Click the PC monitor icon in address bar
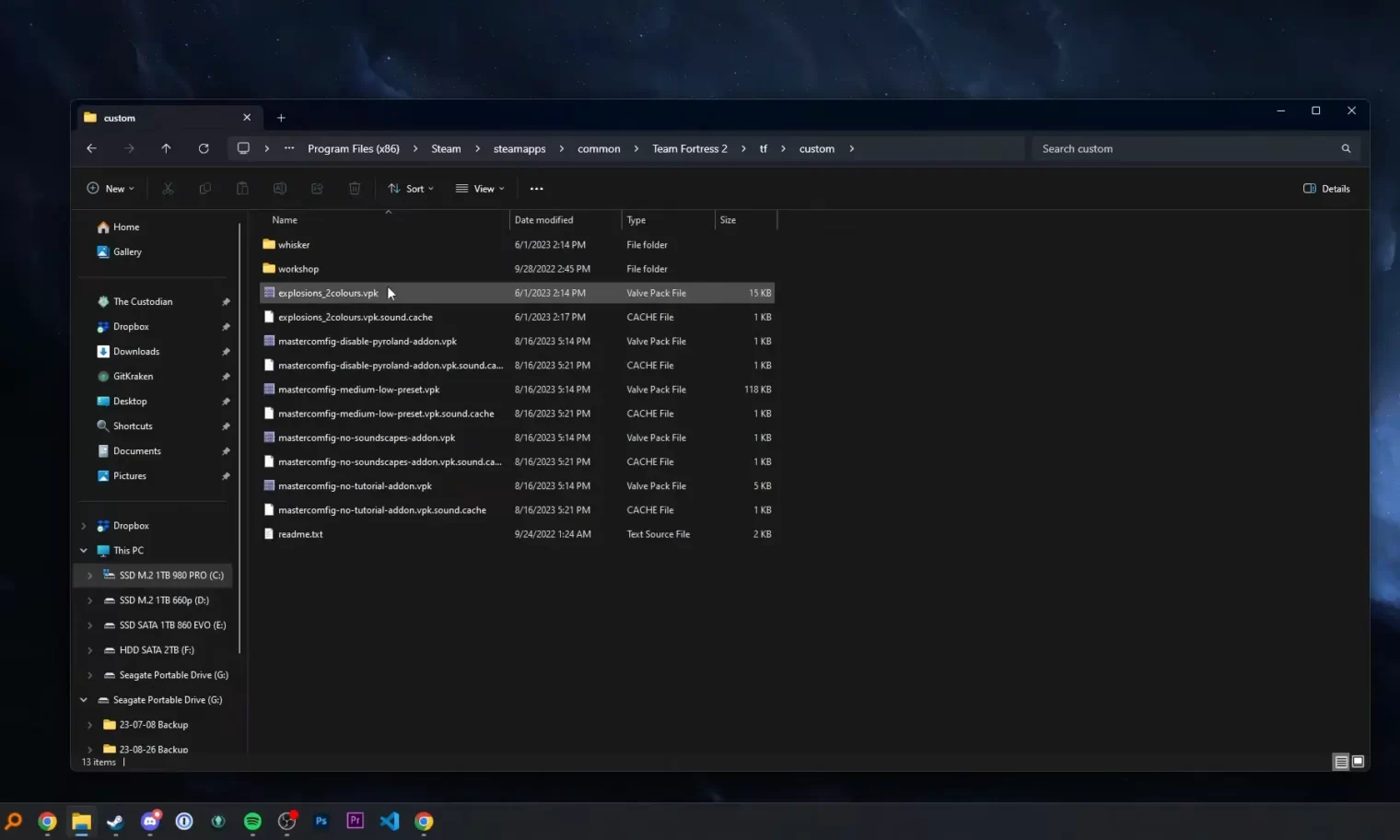Screen dimensions: 1400x840 point(243,148)
